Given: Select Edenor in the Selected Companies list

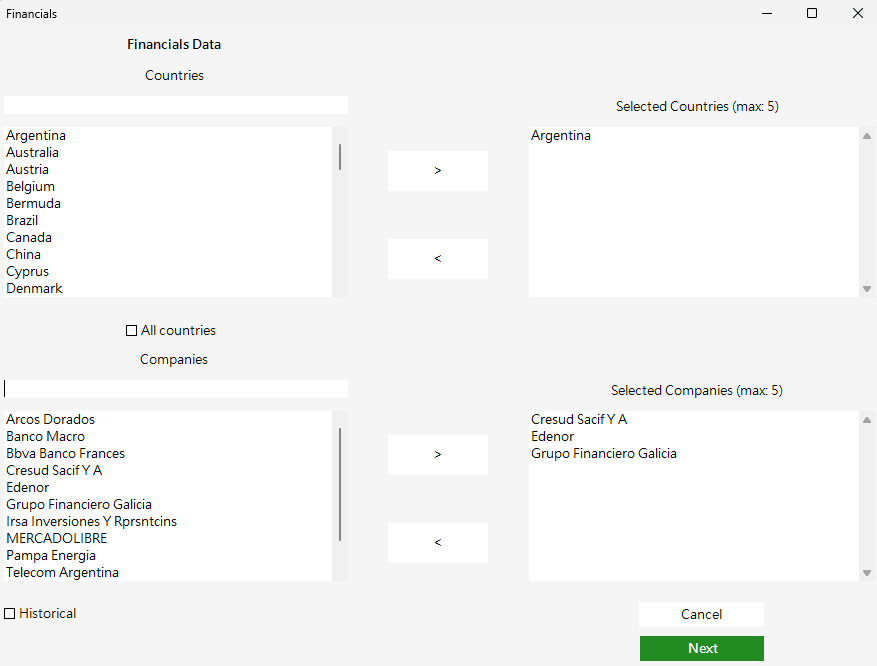Looking at the screenshot, I should (550, 436).
